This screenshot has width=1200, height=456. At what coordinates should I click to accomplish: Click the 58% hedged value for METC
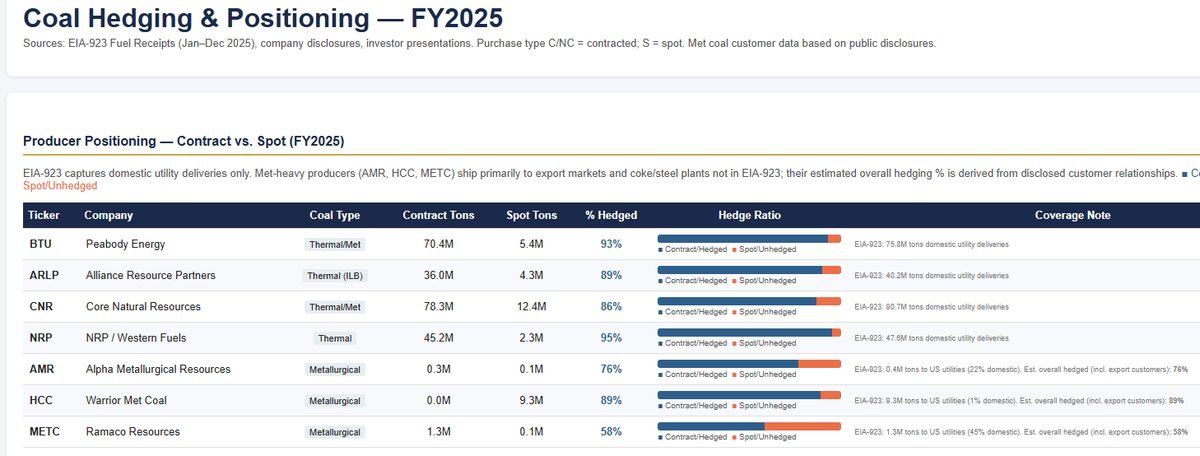[611, 431]
